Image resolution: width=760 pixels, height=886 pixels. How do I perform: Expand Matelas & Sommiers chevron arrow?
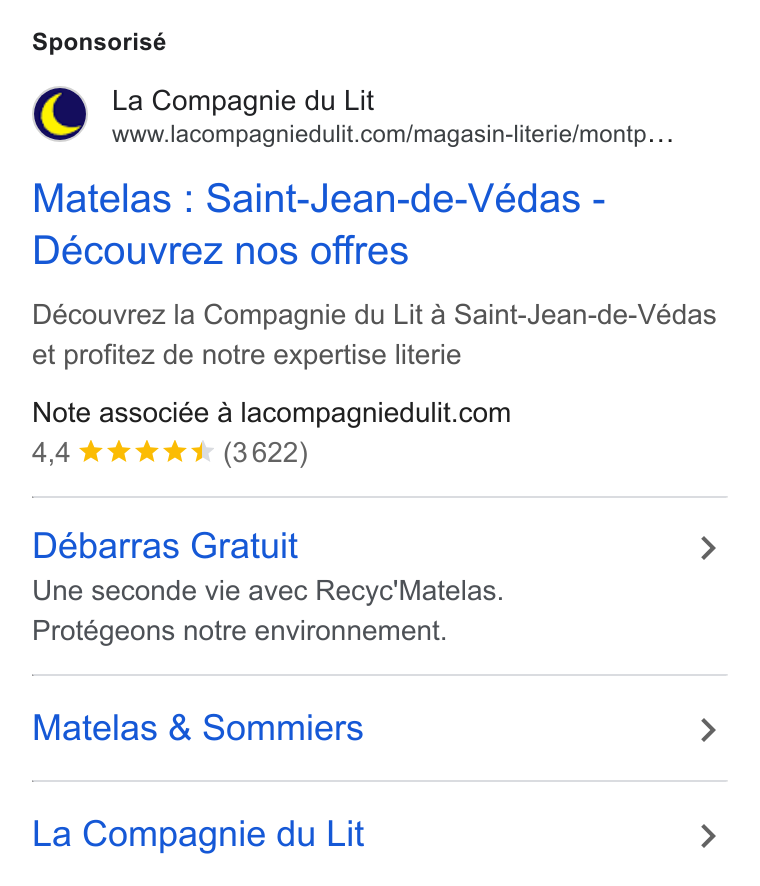[x=708, y=730]
